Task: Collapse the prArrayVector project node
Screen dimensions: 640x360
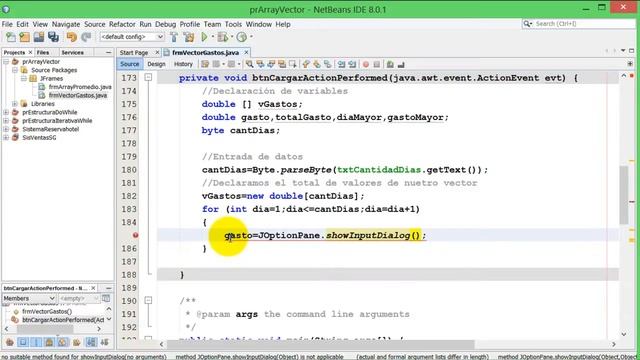Action: pos(6,62)
